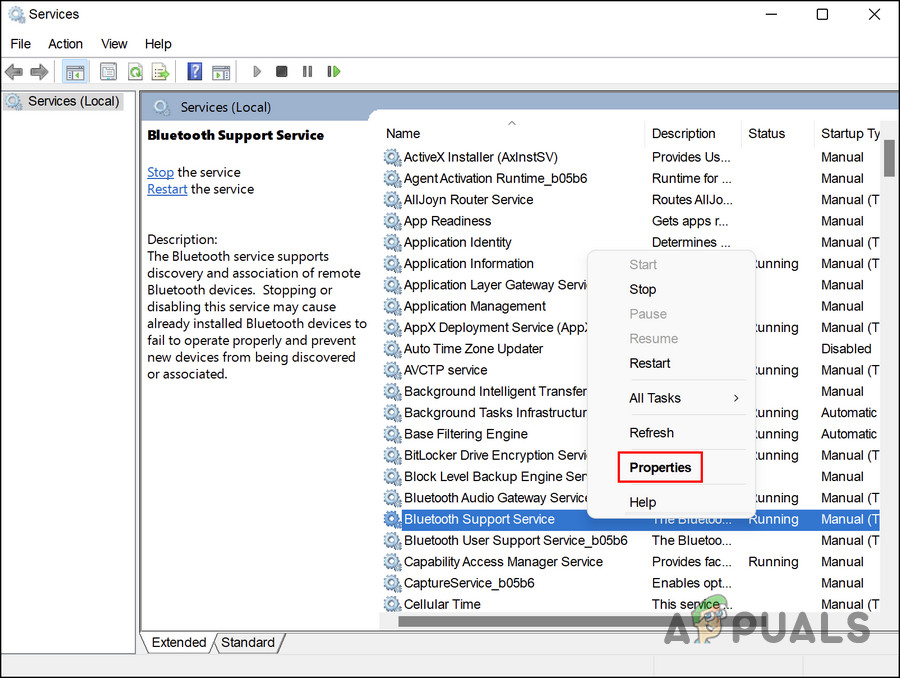Click the Pause Service toolbar icon
This screenshot has width=900, height=678.
click(x=307, y=71)
